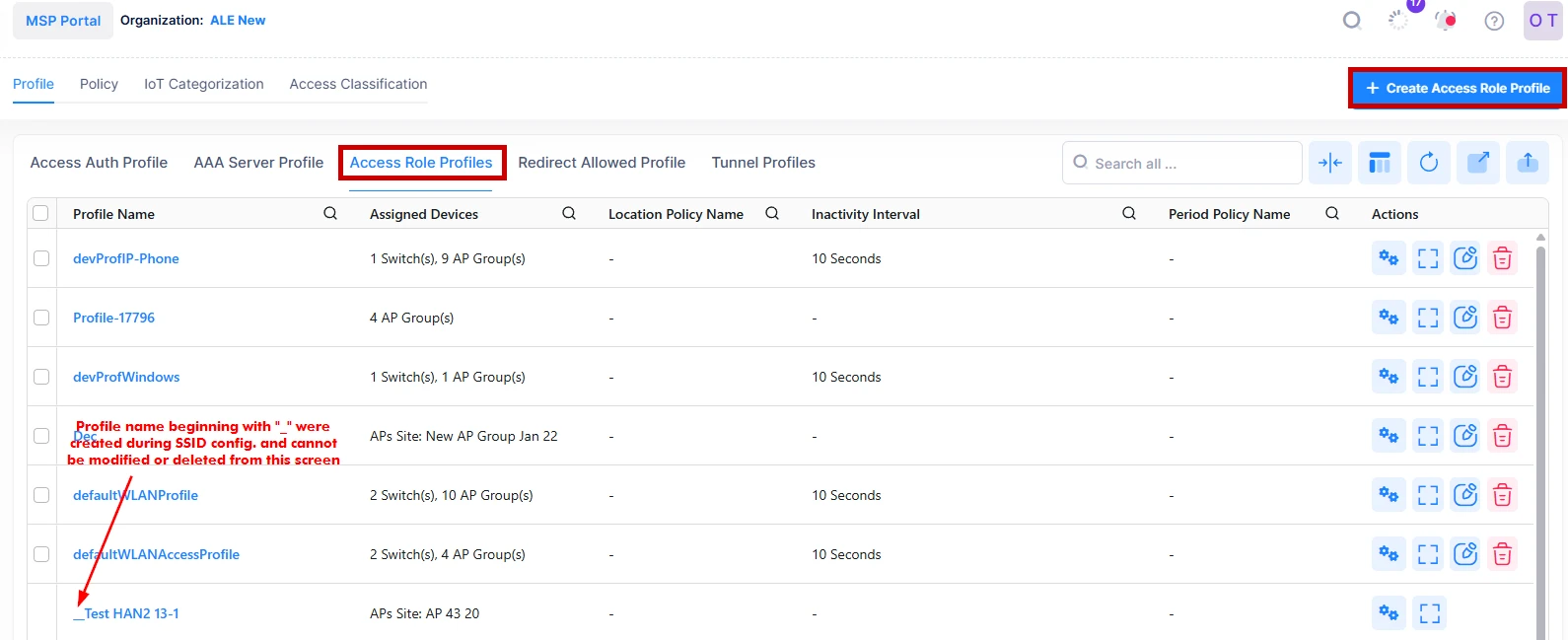This screenshot has height=640, width=1568.
Task: Open the devProfWindows profile link
Action: click(126, 377)
